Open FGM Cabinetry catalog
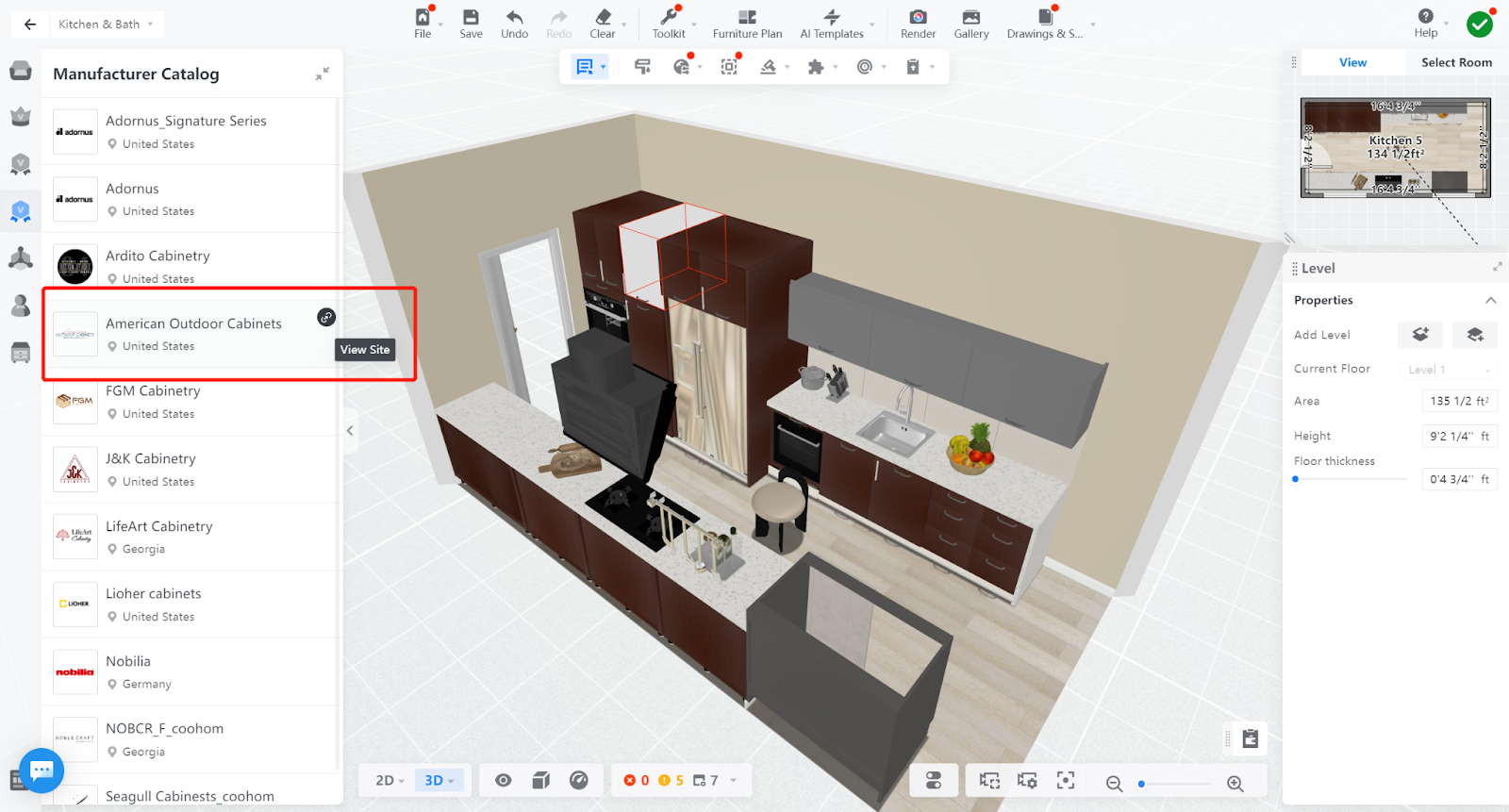The width and height of the screenshot is (1509, 812). click(190, 402)
